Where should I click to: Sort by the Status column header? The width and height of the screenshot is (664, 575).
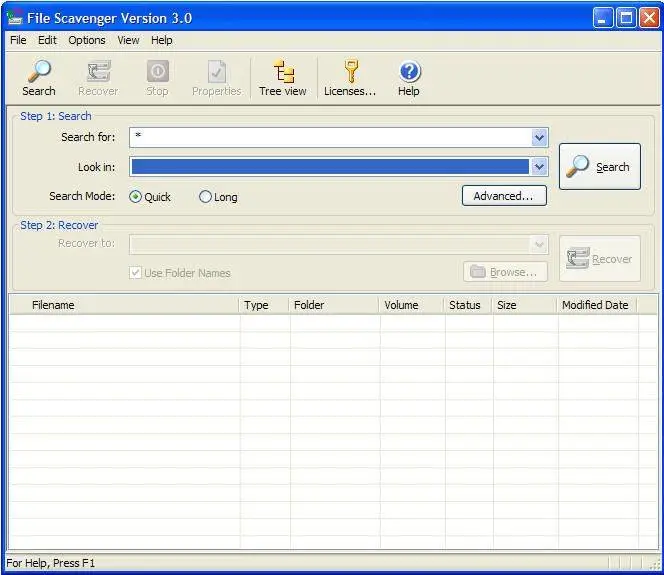pyautogui.click(x=468, y=305)
